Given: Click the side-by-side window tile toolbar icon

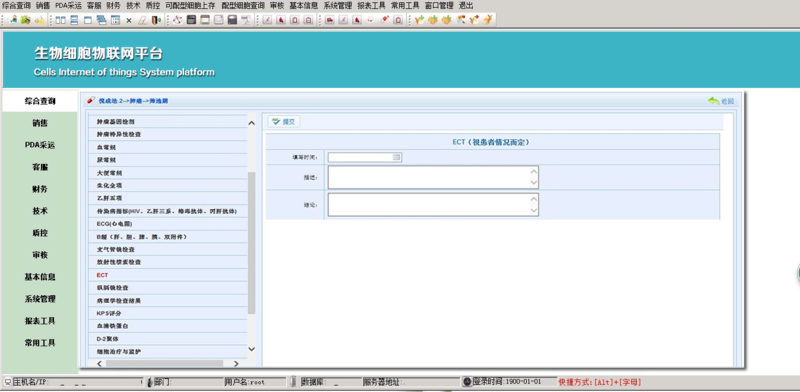Looking at the screenshot, I should click(x=61, y=20).
